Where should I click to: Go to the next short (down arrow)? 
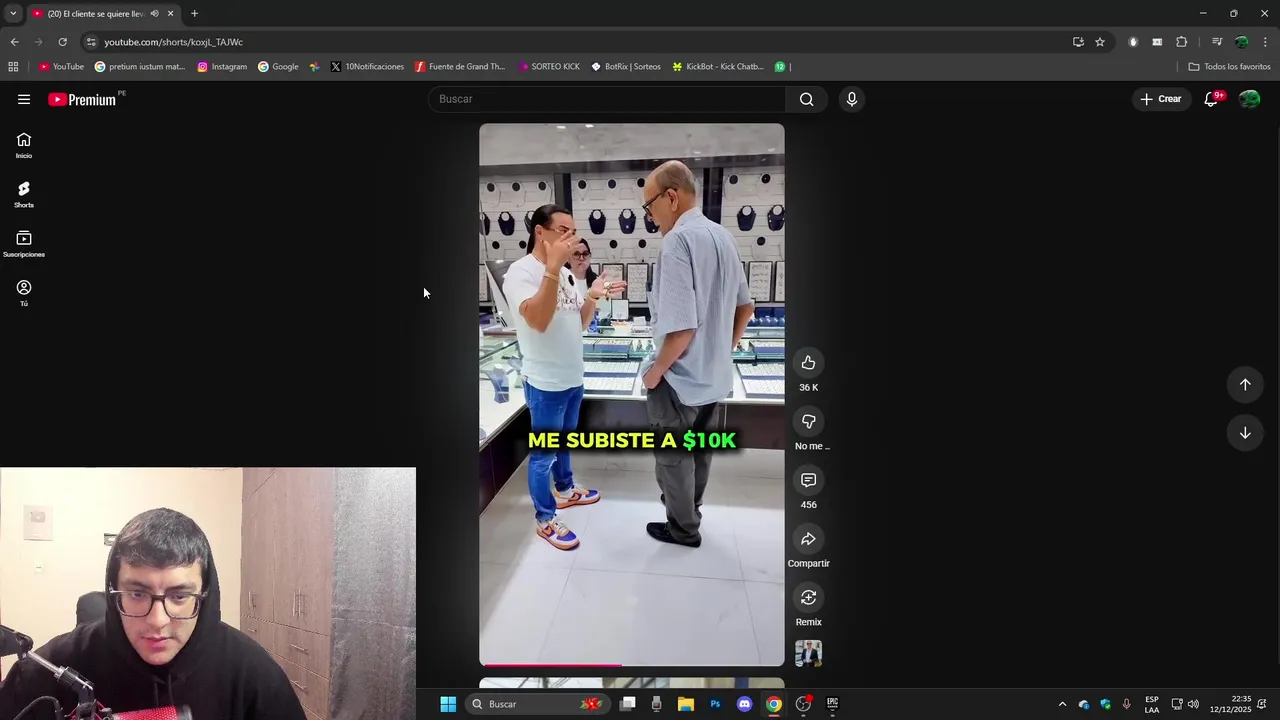tap(1245, 433)
